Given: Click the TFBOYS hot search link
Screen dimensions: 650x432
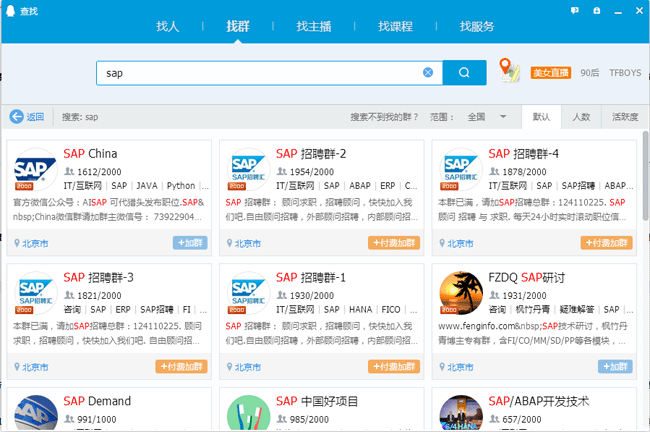Looking at the screenshot, I should pos(625,73).
